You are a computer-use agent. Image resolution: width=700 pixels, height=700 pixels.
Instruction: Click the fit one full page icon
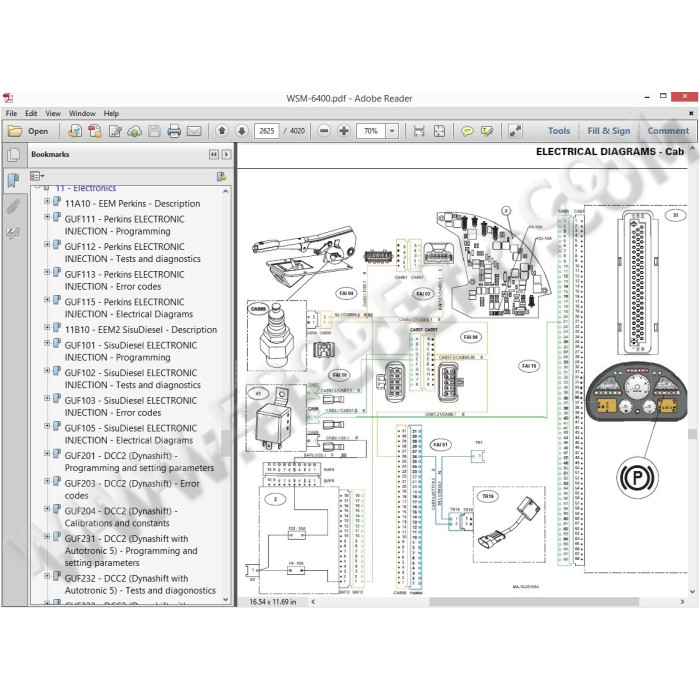coord(439,131)
